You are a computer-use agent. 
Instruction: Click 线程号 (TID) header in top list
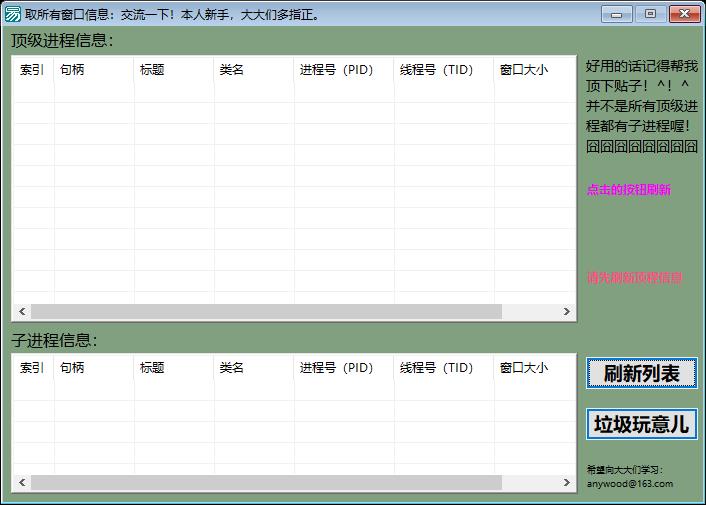click(x=444, y=70)
